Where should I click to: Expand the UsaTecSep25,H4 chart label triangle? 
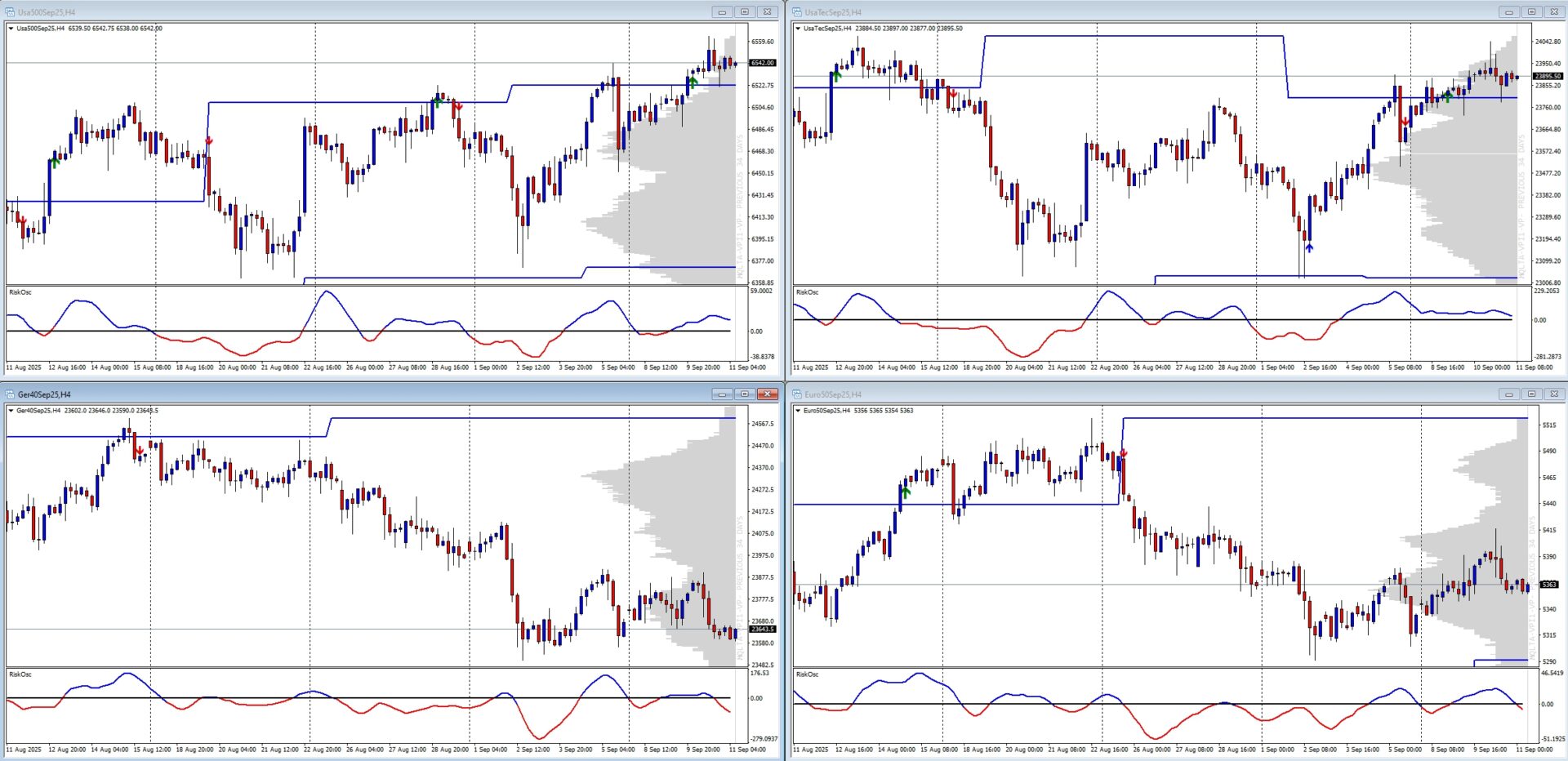798,29
